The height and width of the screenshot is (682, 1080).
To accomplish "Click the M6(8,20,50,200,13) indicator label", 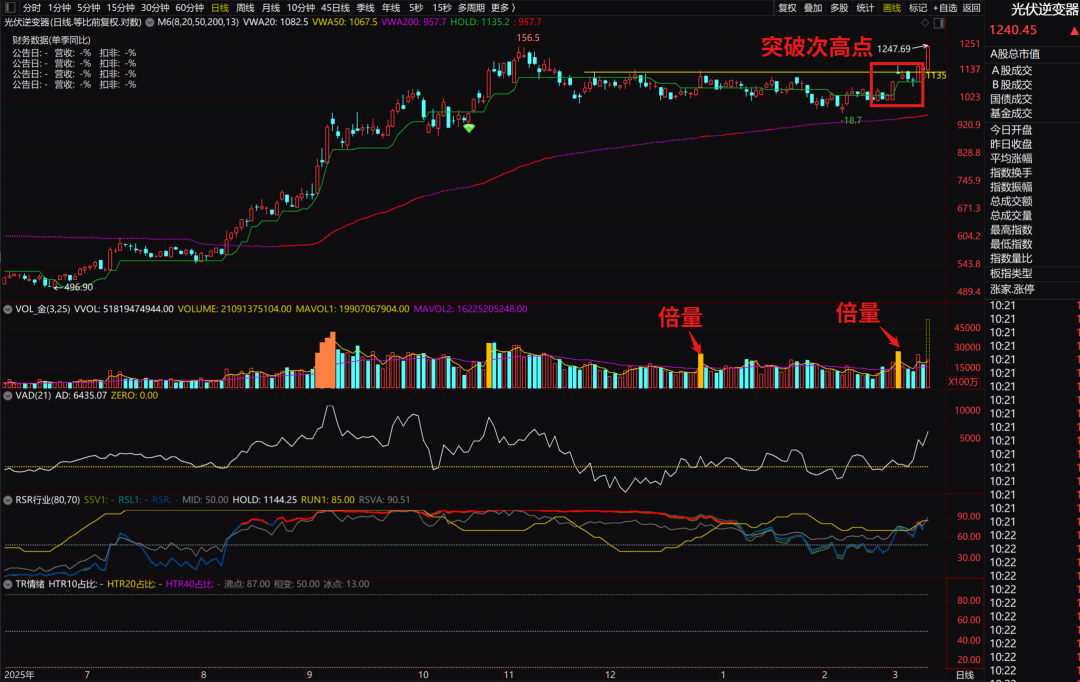I will [198, 22].
